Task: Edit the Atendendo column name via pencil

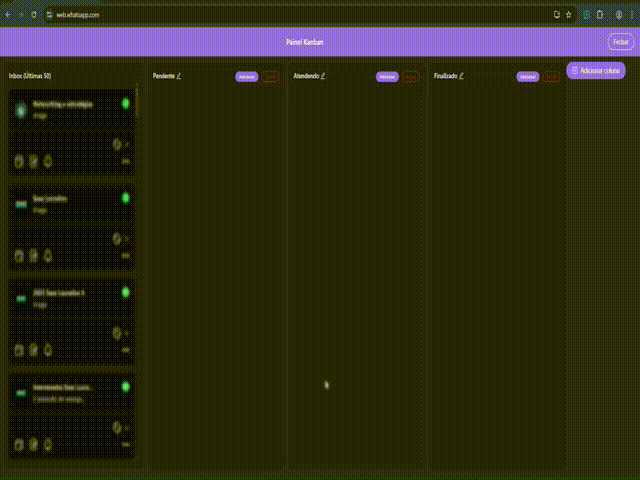Action: pos(323,75)
